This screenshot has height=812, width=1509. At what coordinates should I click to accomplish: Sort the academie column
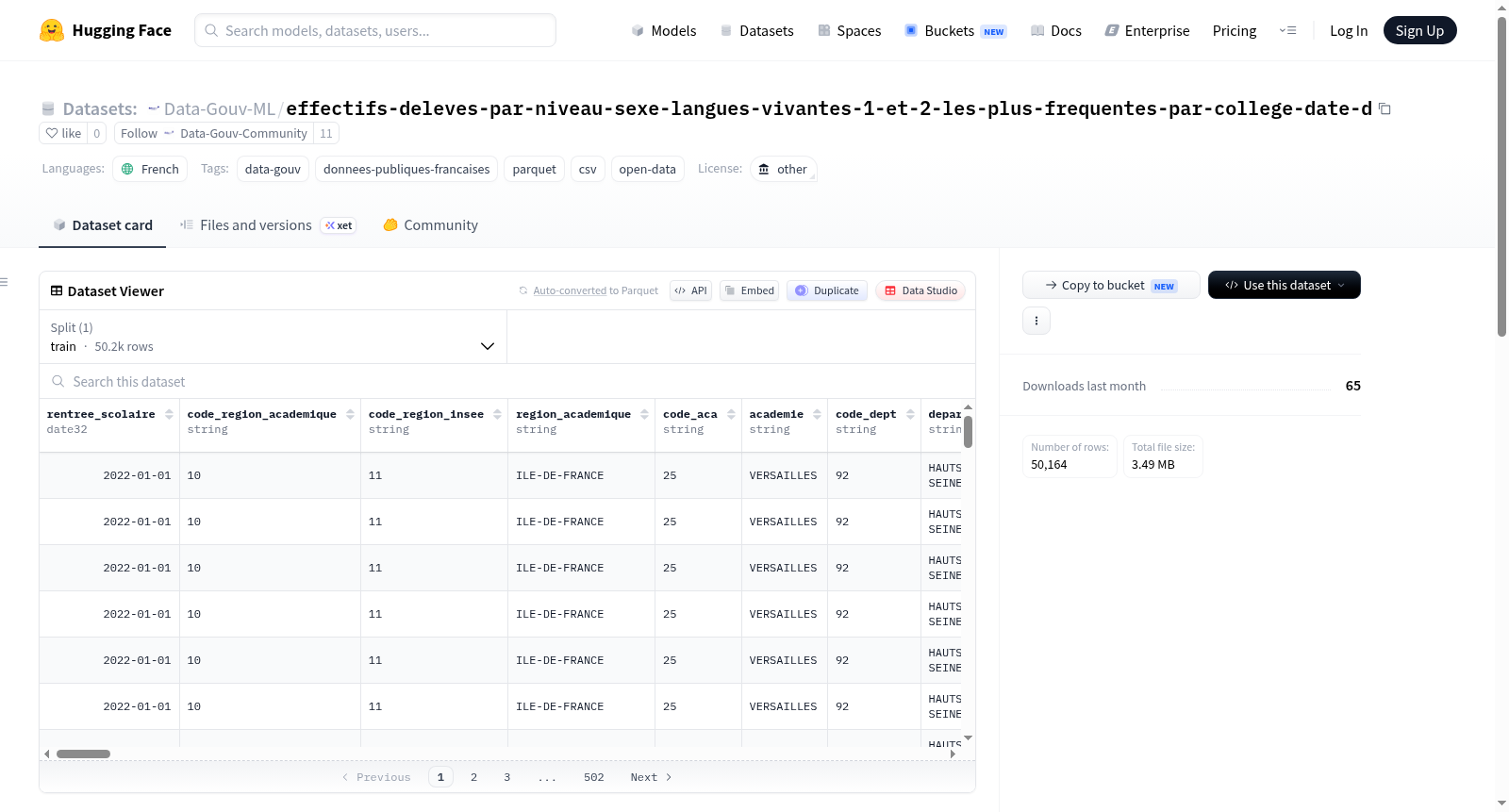(x=817, y=414)
